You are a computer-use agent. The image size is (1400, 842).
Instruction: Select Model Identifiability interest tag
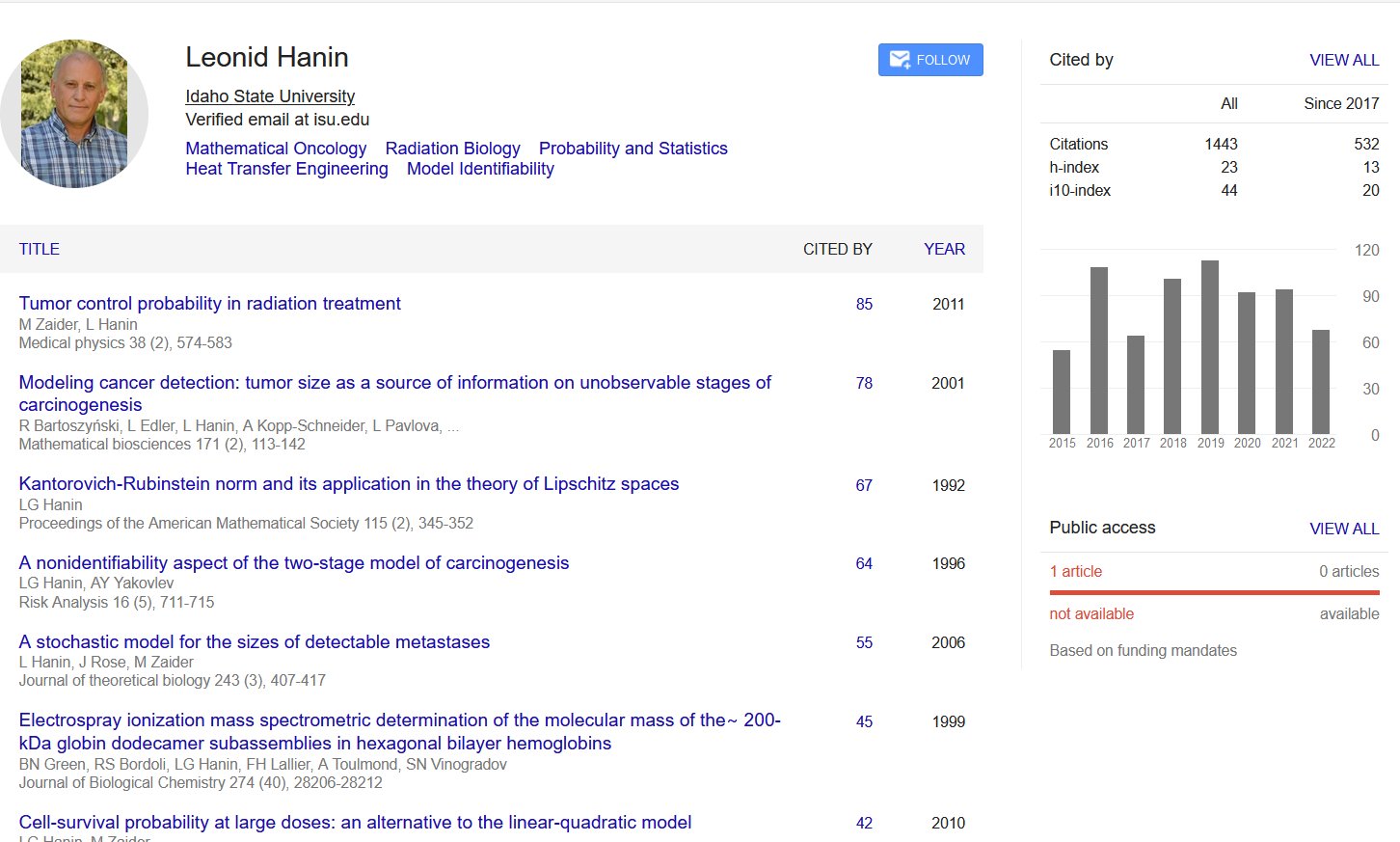click(x=480, y=169)
